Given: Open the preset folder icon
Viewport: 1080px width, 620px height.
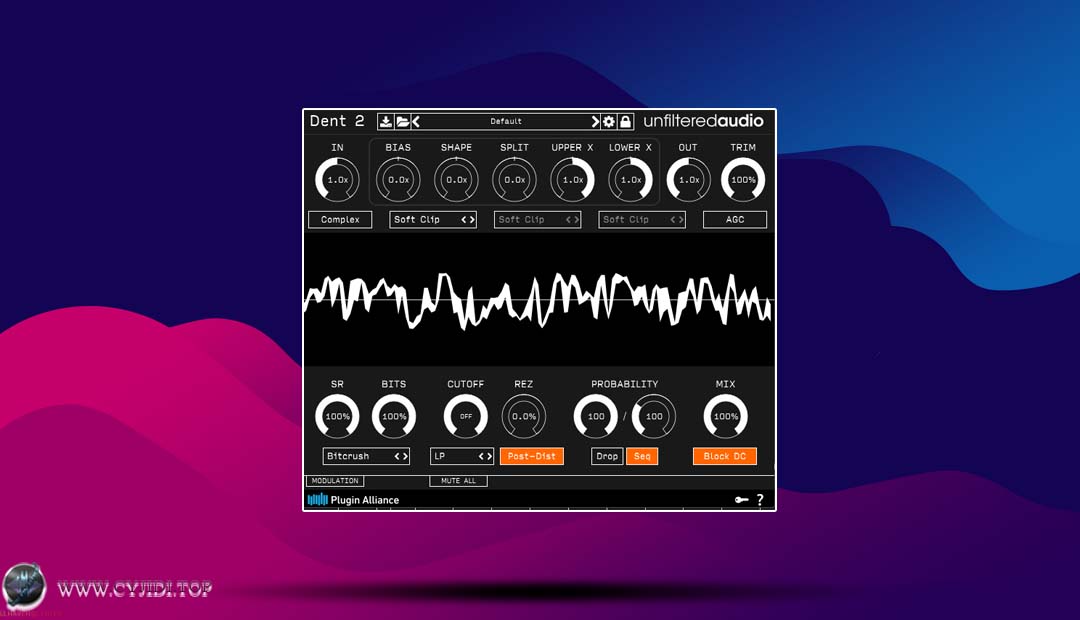Looking at the screenshot, I should click(x=402, y=122).
